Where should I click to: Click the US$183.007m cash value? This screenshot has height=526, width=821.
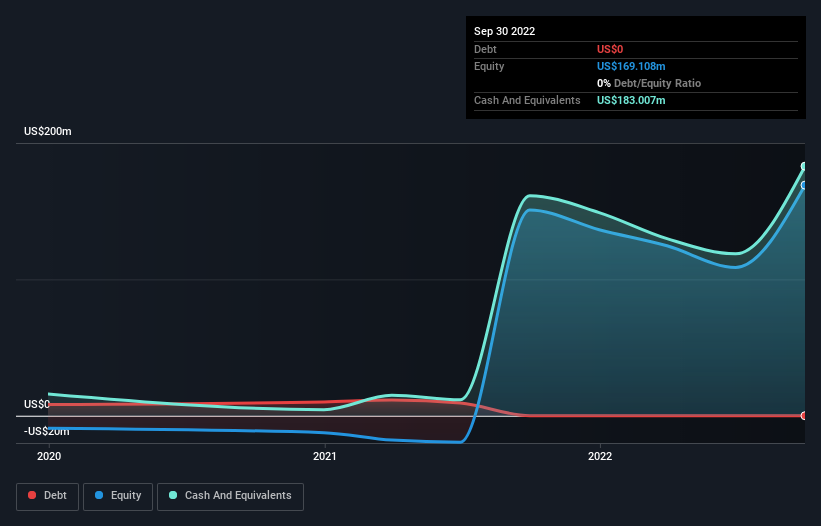(x=631, y=100)
